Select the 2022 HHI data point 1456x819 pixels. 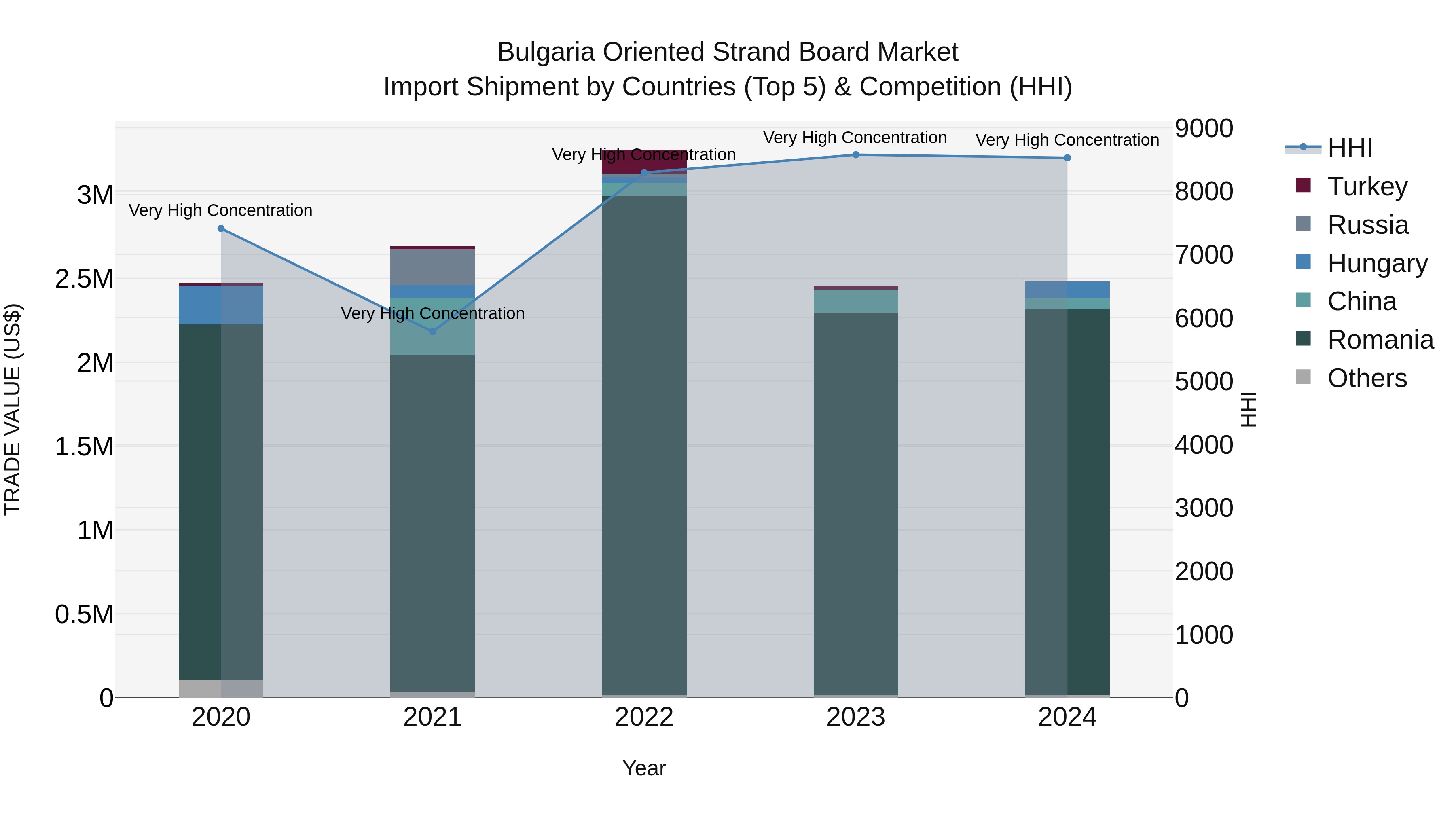pyautogui.click(x=644, y=173)
